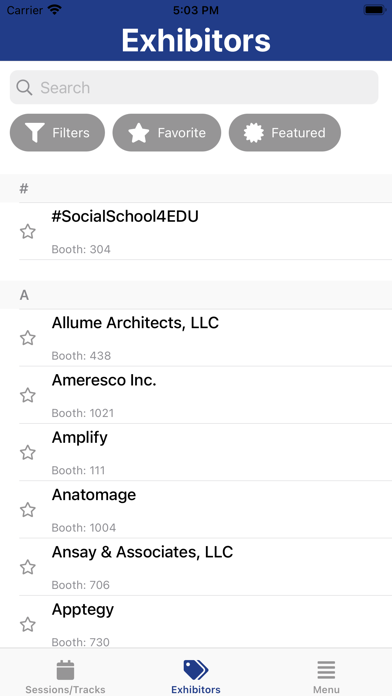Tap the magnifying glass search icon

[24, 87]
